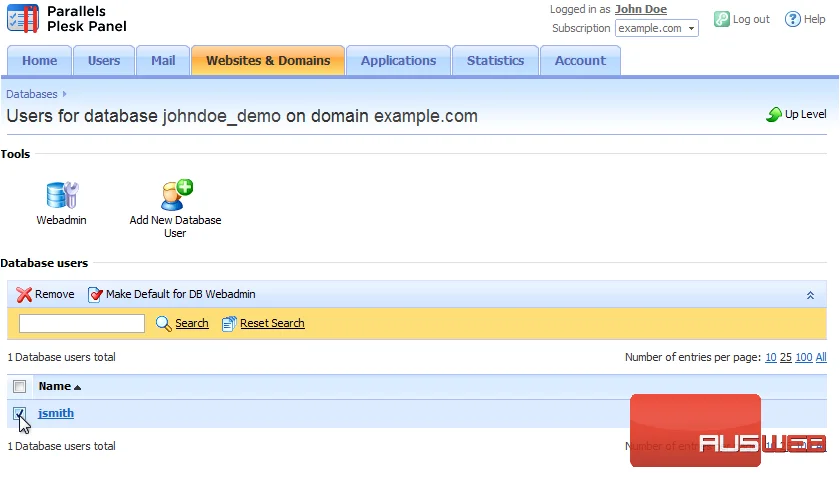Show All entries per page
840x480 pixels.
tap(821, 357)
